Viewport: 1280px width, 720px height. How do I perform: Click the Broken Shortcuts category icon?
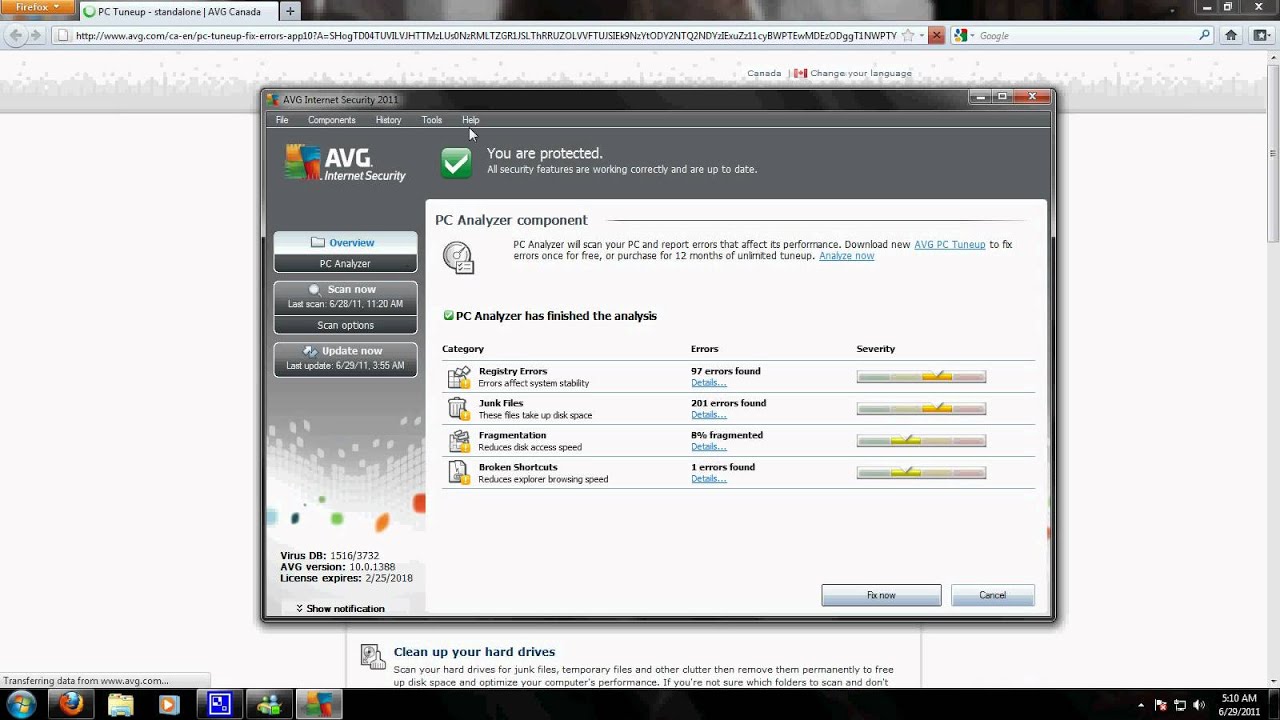tap(459, 472)
